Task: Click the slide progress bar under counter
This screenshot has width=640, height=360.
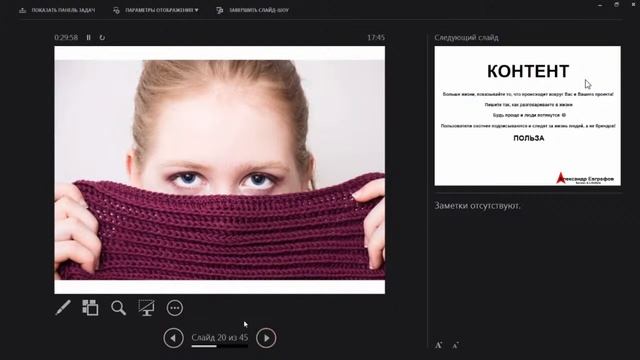Action: (x=220, y=346)
